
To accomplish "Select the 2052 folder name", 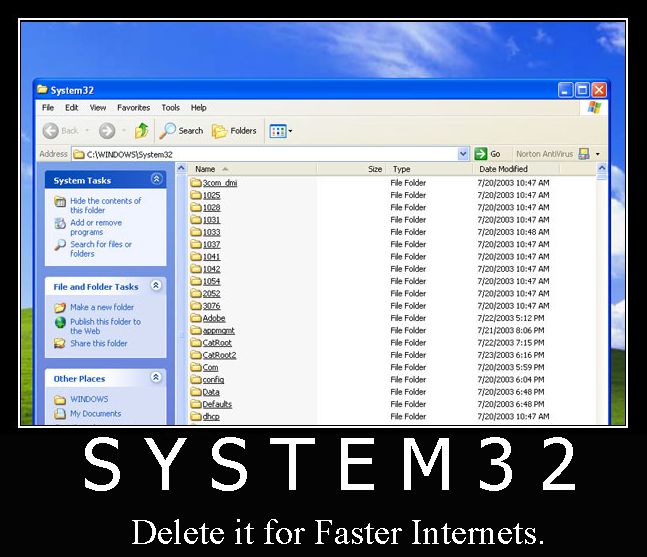I will coord(211,294).
